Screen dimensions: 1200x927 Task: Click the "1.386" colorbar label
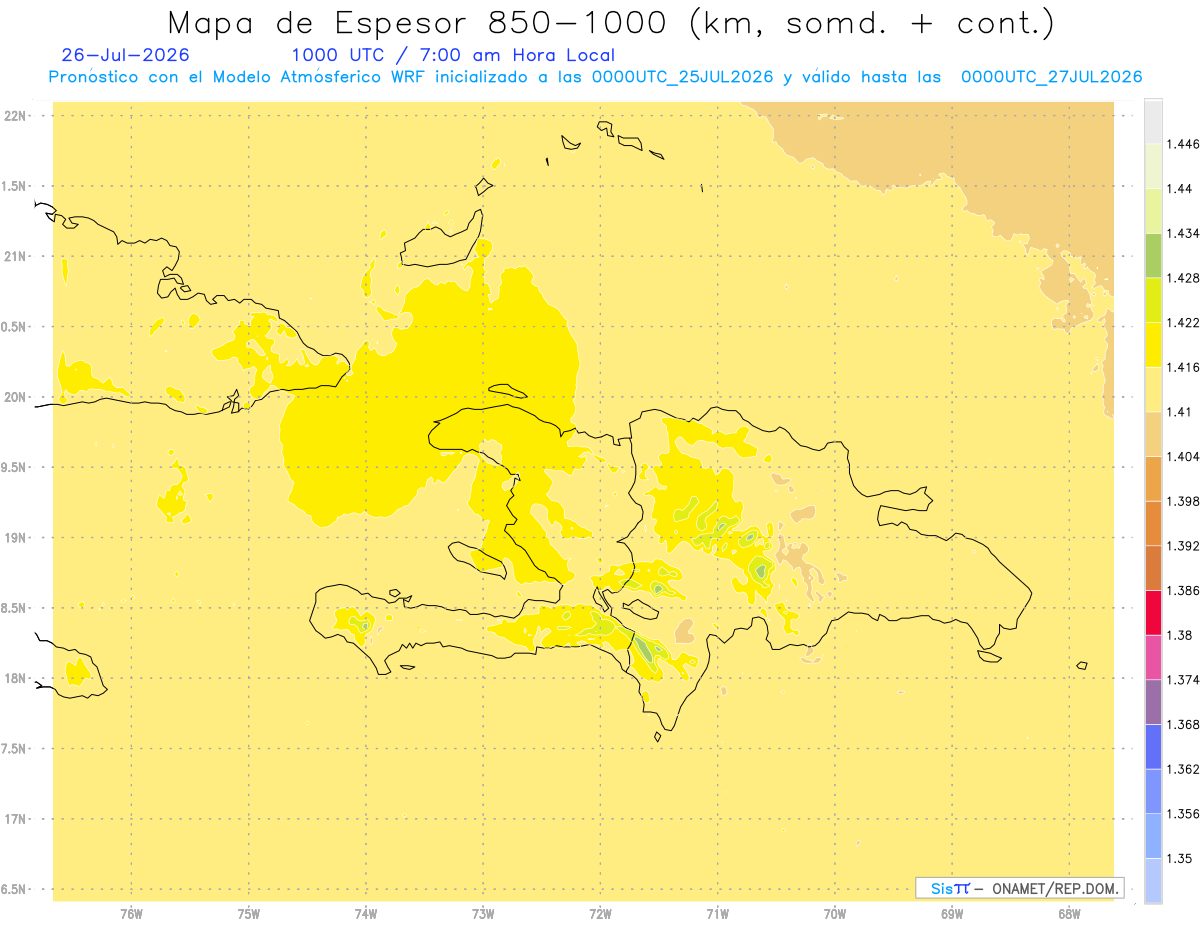point(1182,591)
